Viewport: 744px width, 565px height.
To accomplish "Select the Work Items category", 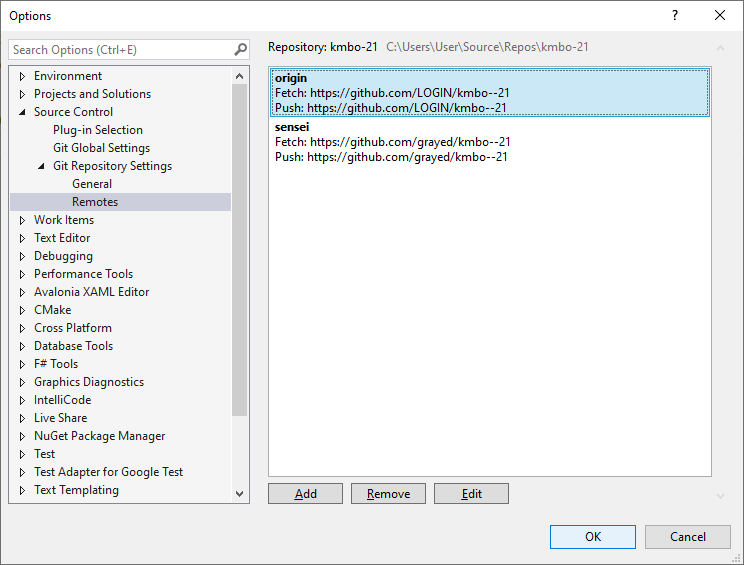I will (64, 220).
